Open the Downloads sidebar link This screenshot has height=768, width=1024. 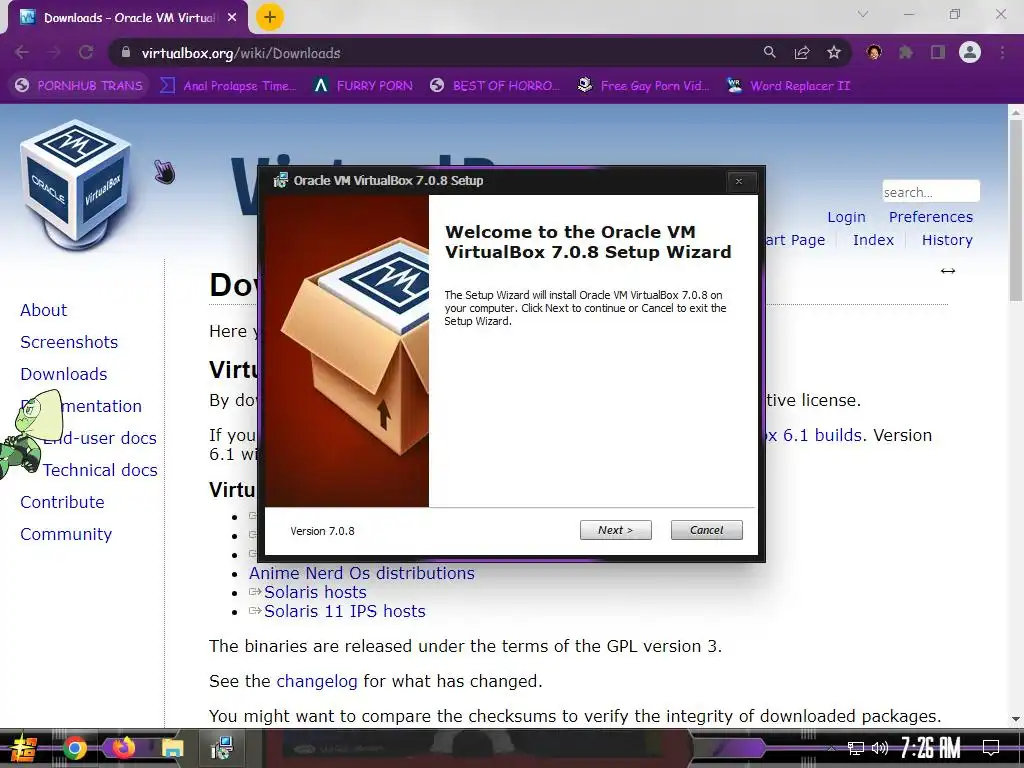point(63,374)
